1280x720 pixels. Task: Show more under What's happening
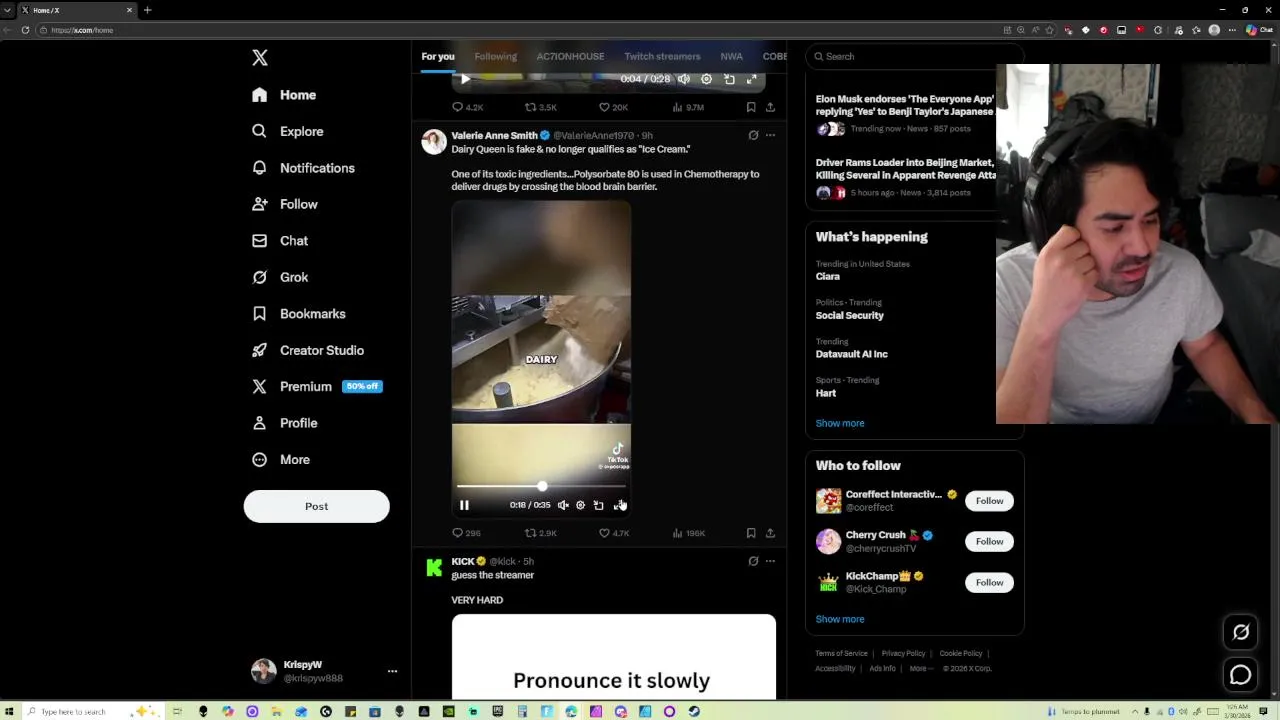point(840,423)
